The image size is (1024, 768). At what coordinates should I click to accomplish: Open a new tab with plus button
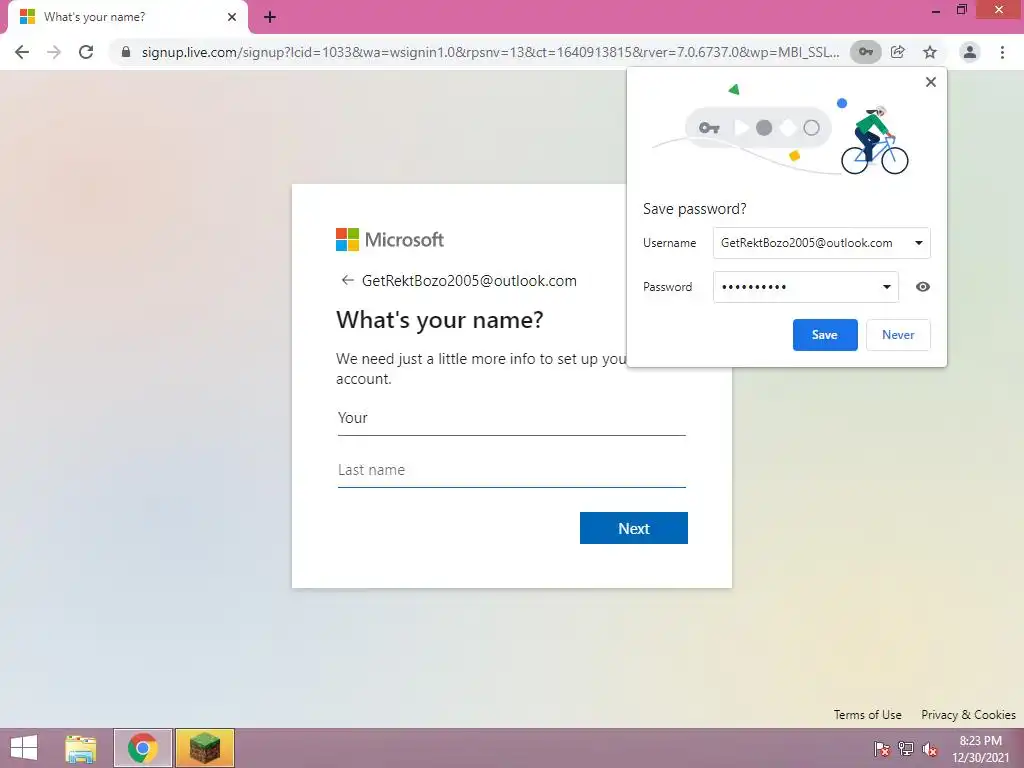pyautogui.click(x=270, y=18)
